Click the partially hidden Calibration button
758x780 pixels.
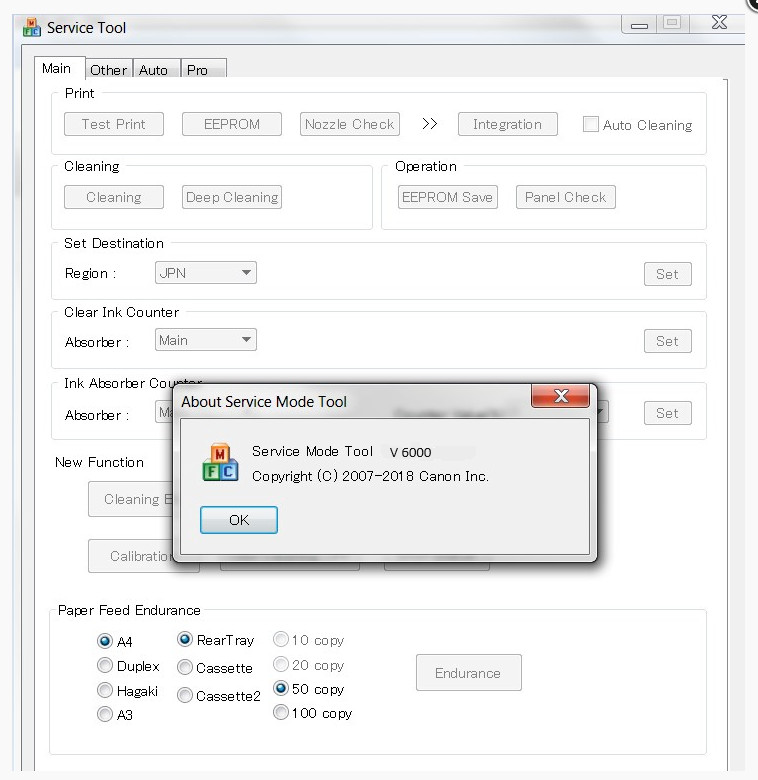tap(131, 556)
